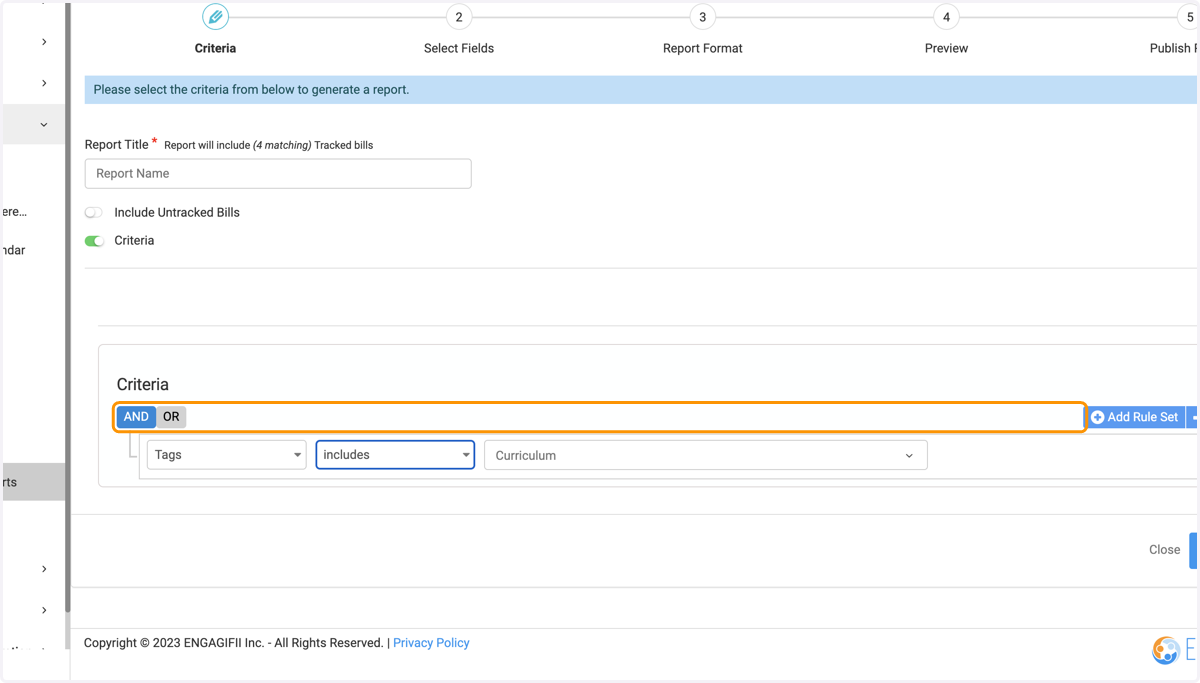
Task: Toggle Include Untracked Bills switch
Action: [94, 212]
